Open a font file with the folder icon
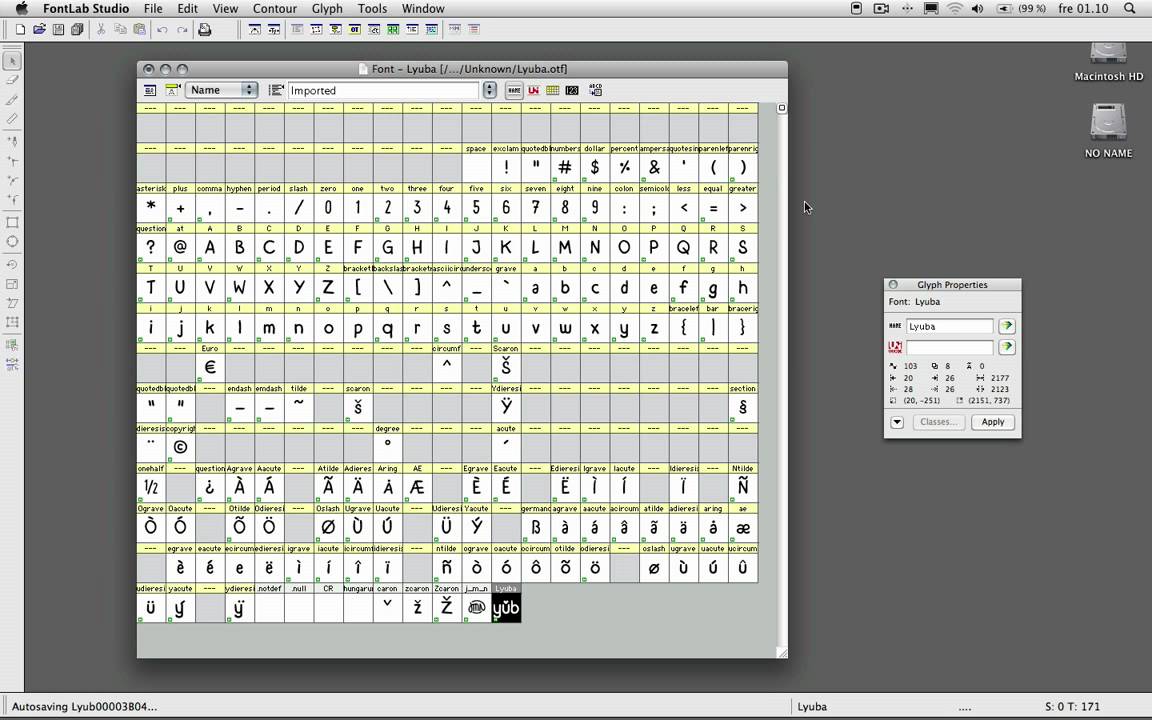 pyautogui.click(x=40, y=29)
